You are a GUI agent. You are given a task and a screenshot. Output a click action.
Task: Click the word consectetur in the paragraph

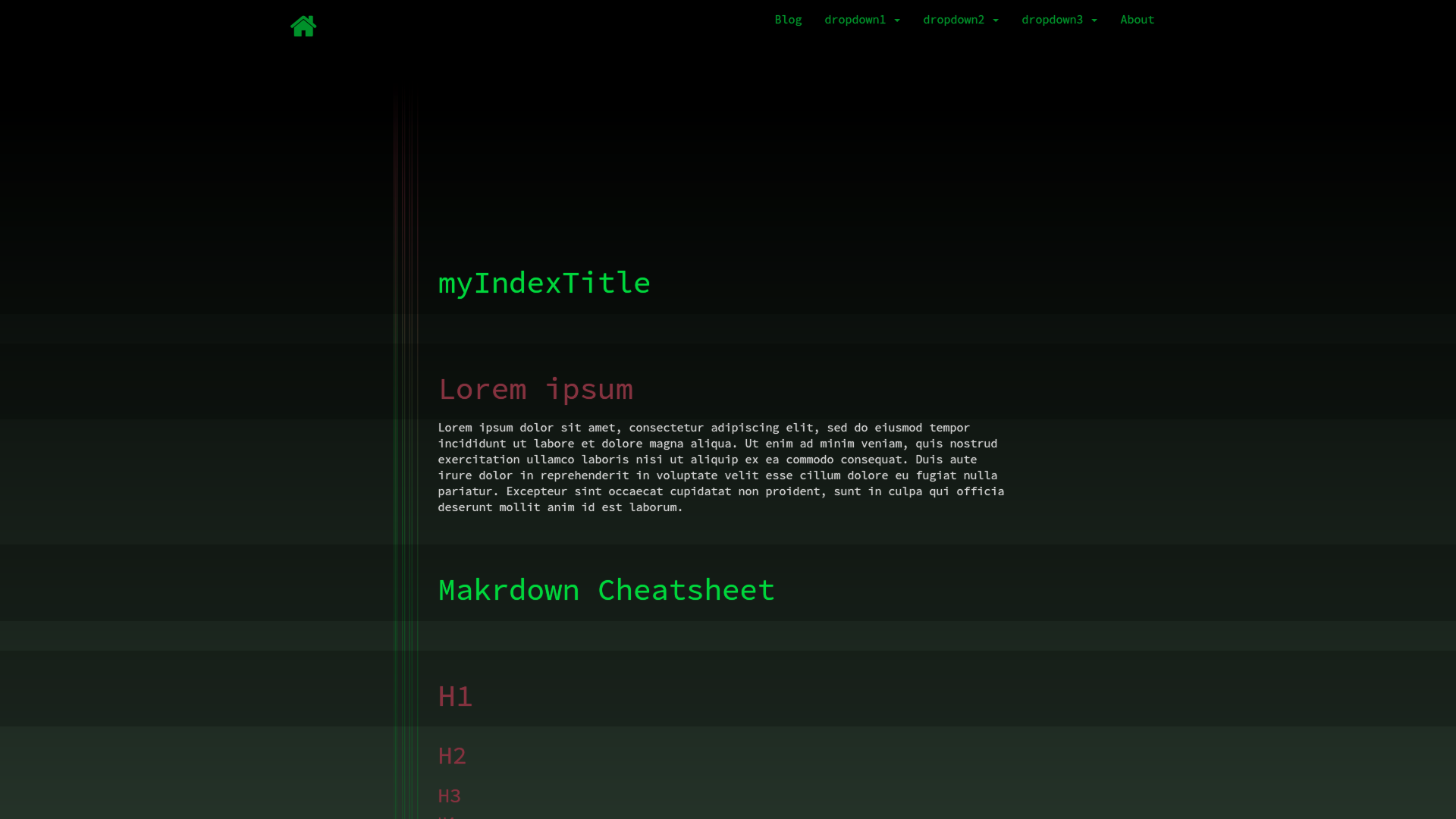[666, 428]
